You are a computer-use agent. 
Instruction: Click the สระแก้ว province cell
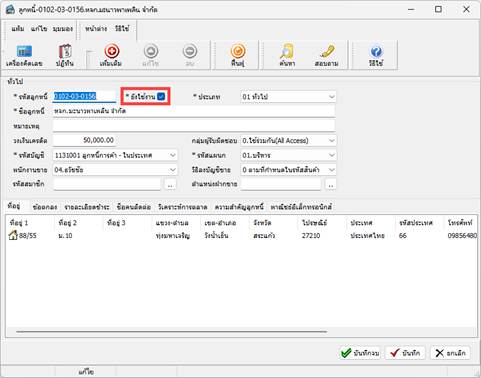click(x=263, y=236)
